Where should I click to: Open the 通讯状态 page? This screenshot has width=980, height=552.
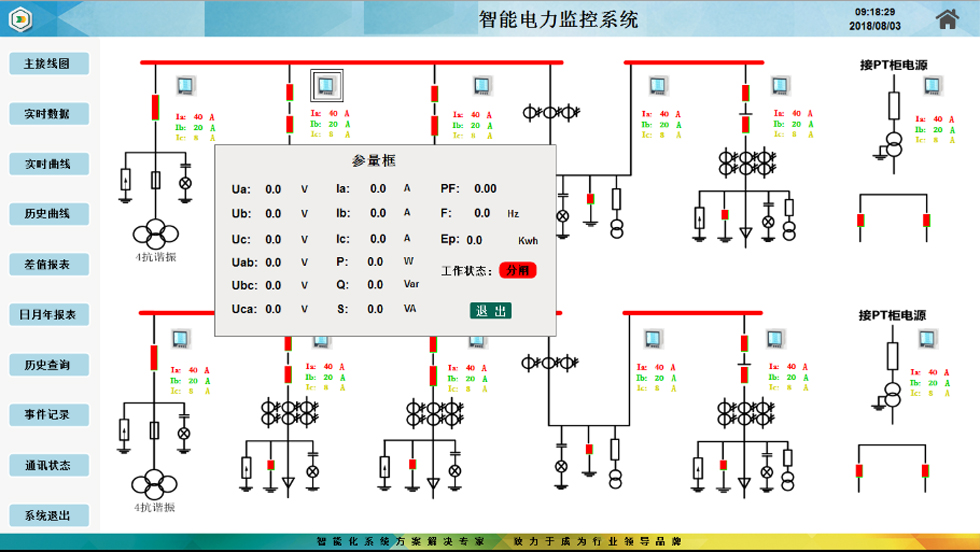48,466
